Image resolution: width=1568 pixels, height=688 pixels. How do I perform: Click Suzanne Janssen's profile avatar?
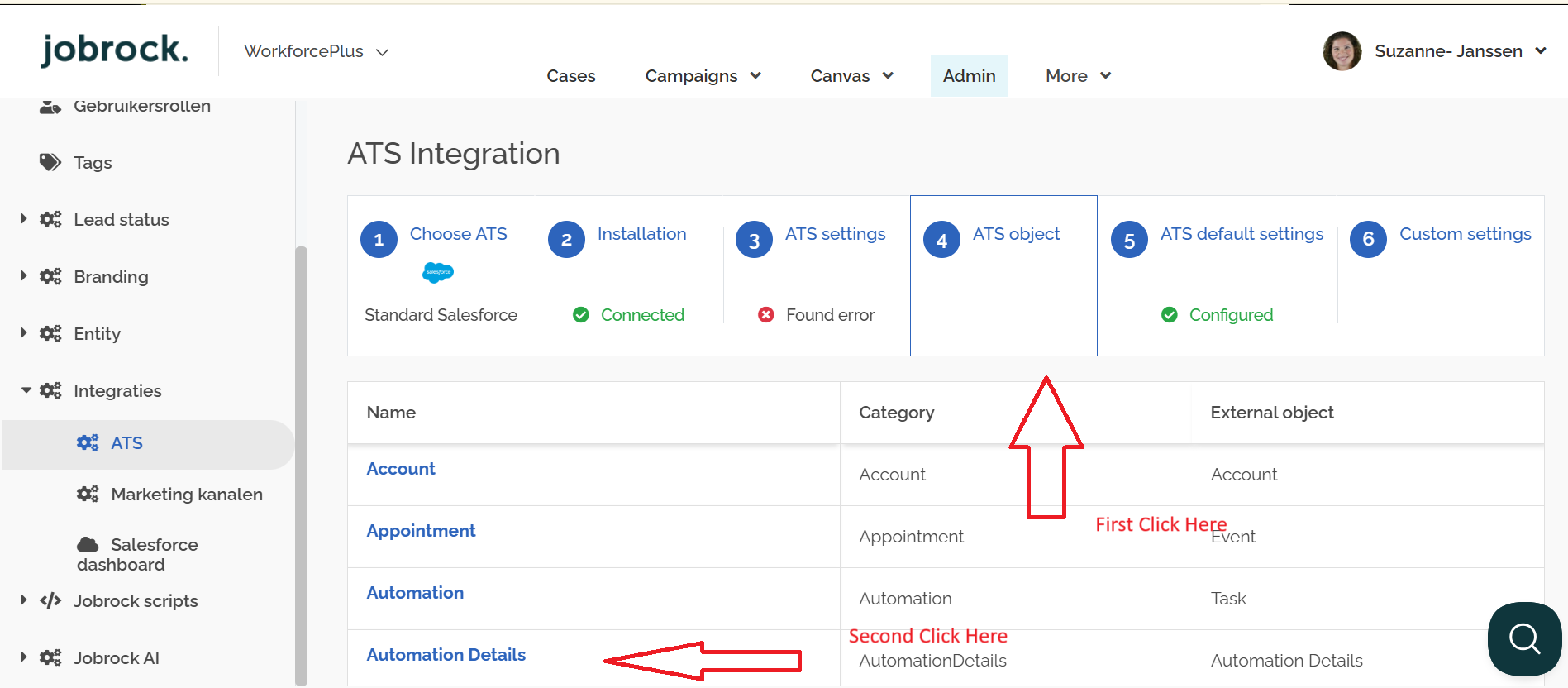click(x=1342, y=51)
